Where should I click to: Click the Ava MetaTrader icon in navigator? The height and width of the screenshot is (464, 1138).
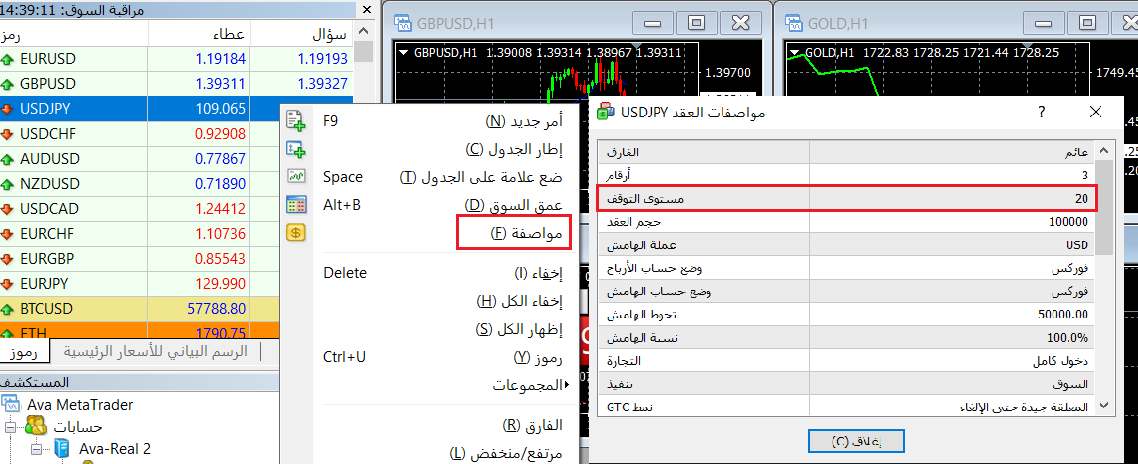click(10, 404)
